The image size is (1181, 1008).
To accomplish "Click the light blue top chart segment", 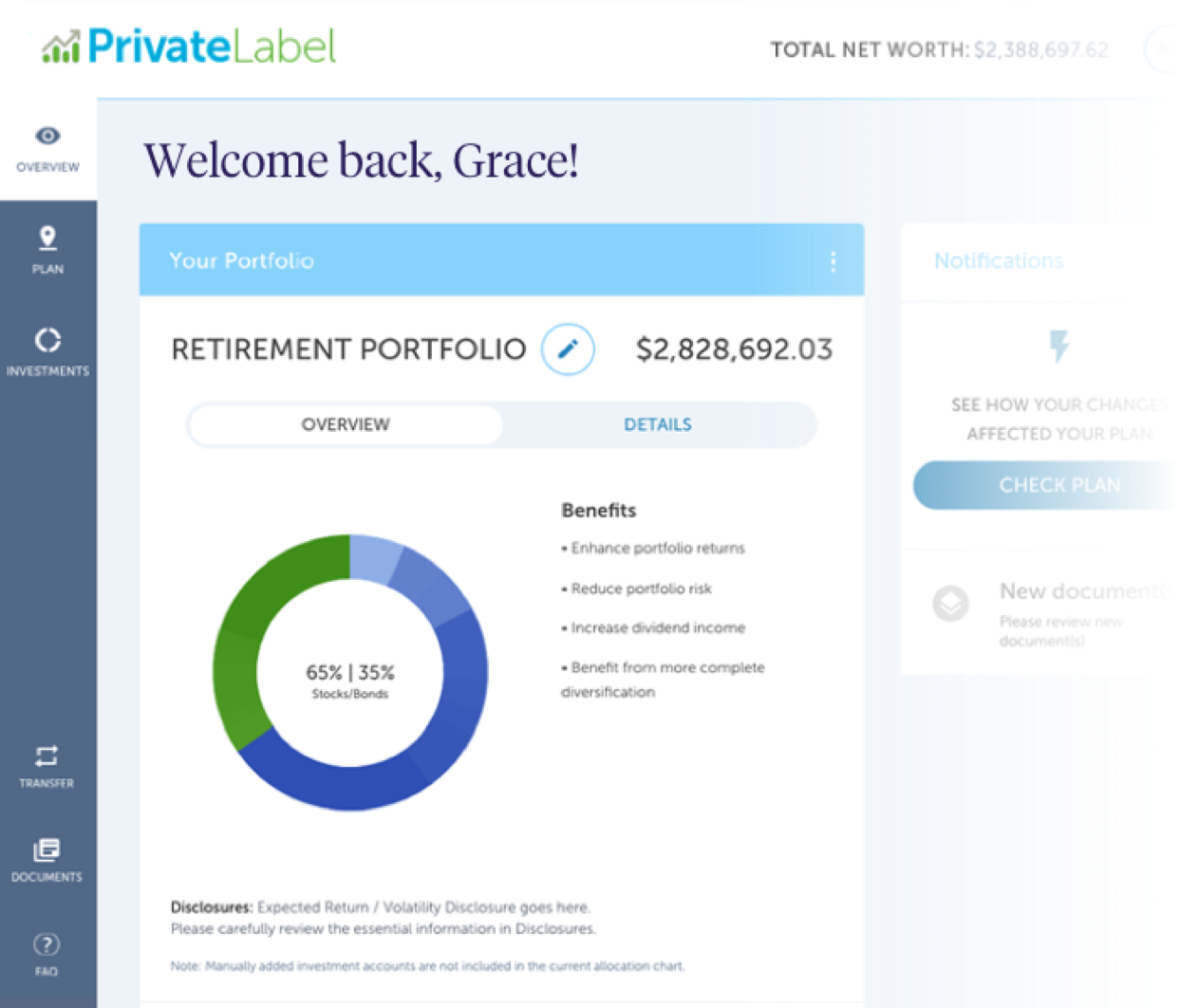I will (x=373, y=559).
